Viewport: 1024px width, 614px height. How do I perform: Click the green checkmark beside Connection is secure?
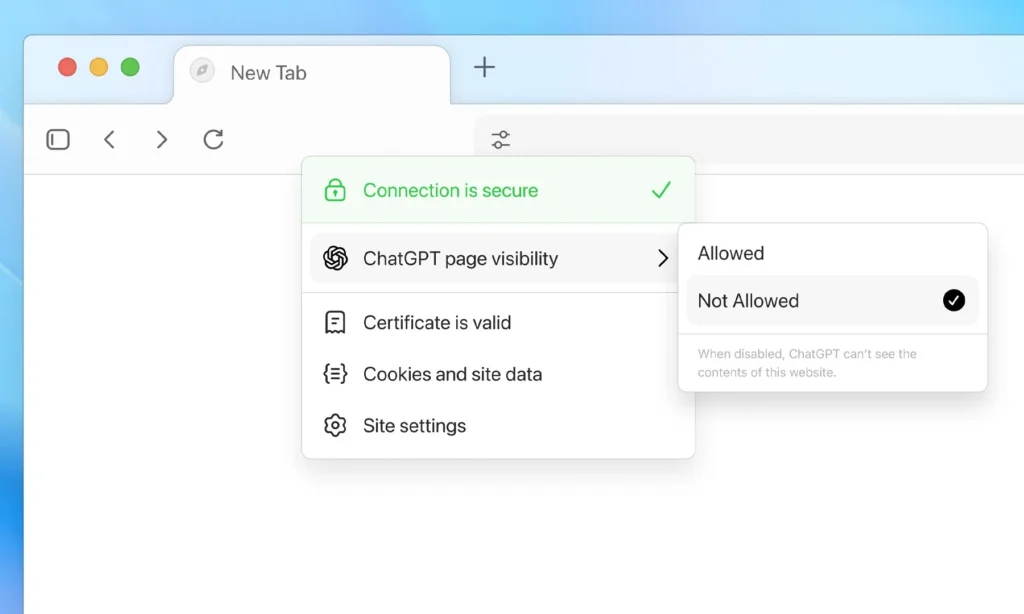click(x=660, y=189)
